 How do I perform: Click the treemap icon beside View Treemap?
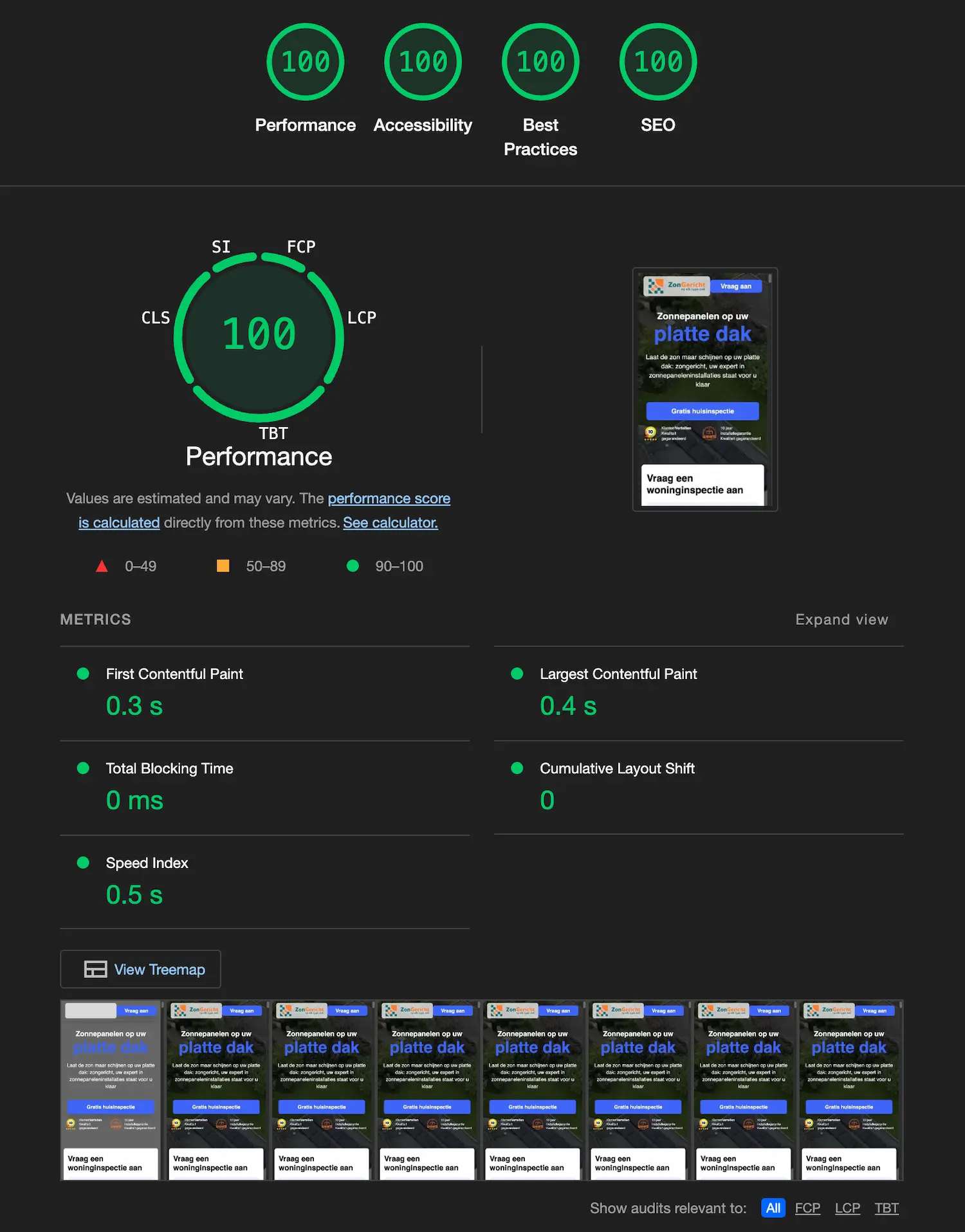pyautogui.click(x=96, y=969)
